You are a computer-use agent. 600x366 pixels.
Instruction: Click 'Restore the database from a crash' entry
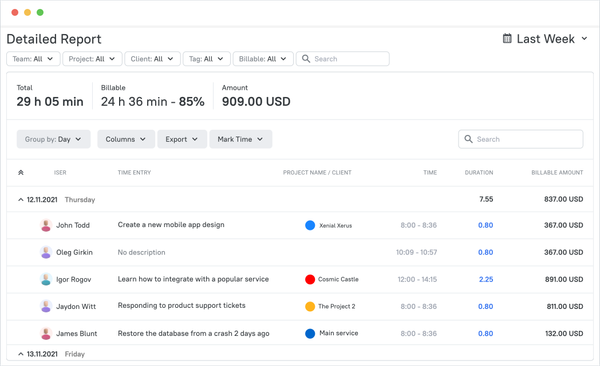pos(194,333)
